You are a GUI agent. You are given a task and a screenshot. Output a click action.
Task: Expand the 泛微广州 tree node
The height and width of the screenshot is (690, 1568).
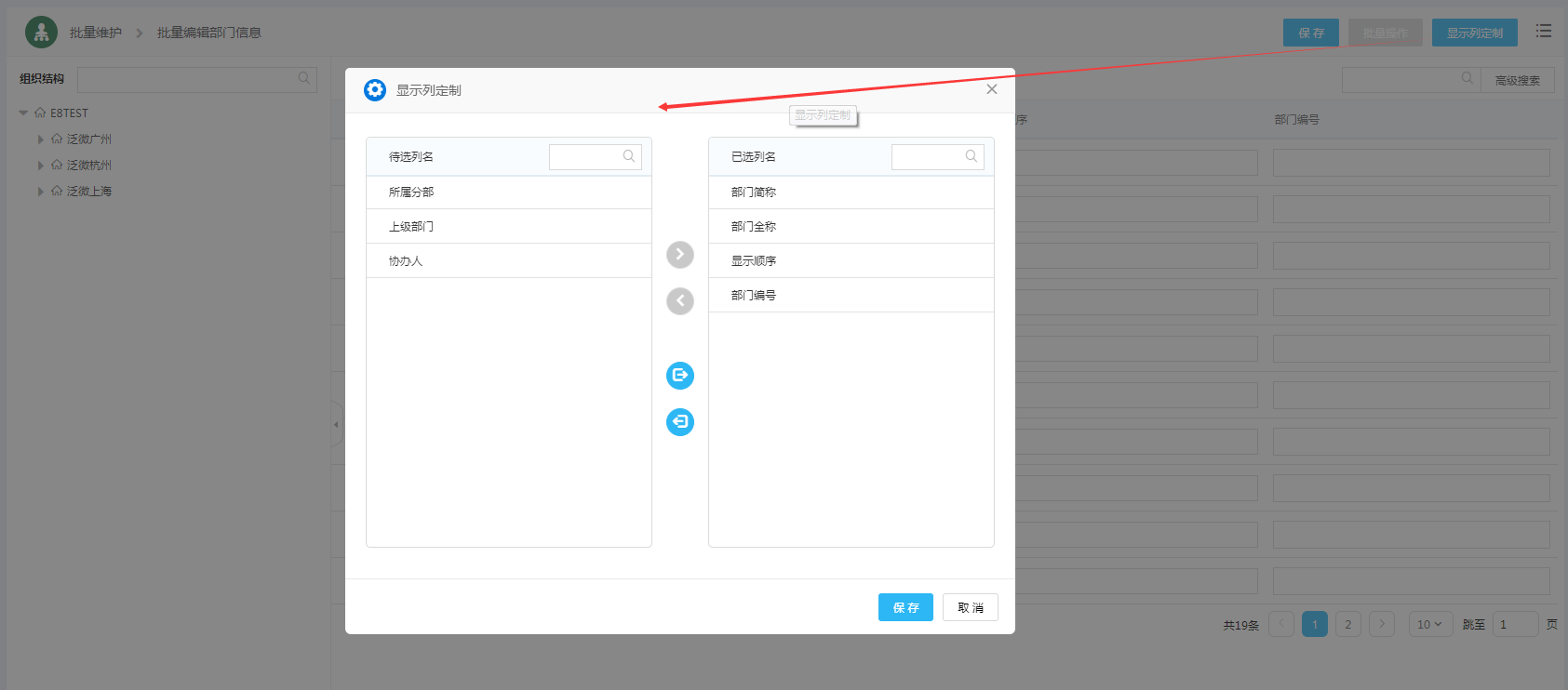click(40, 139)
